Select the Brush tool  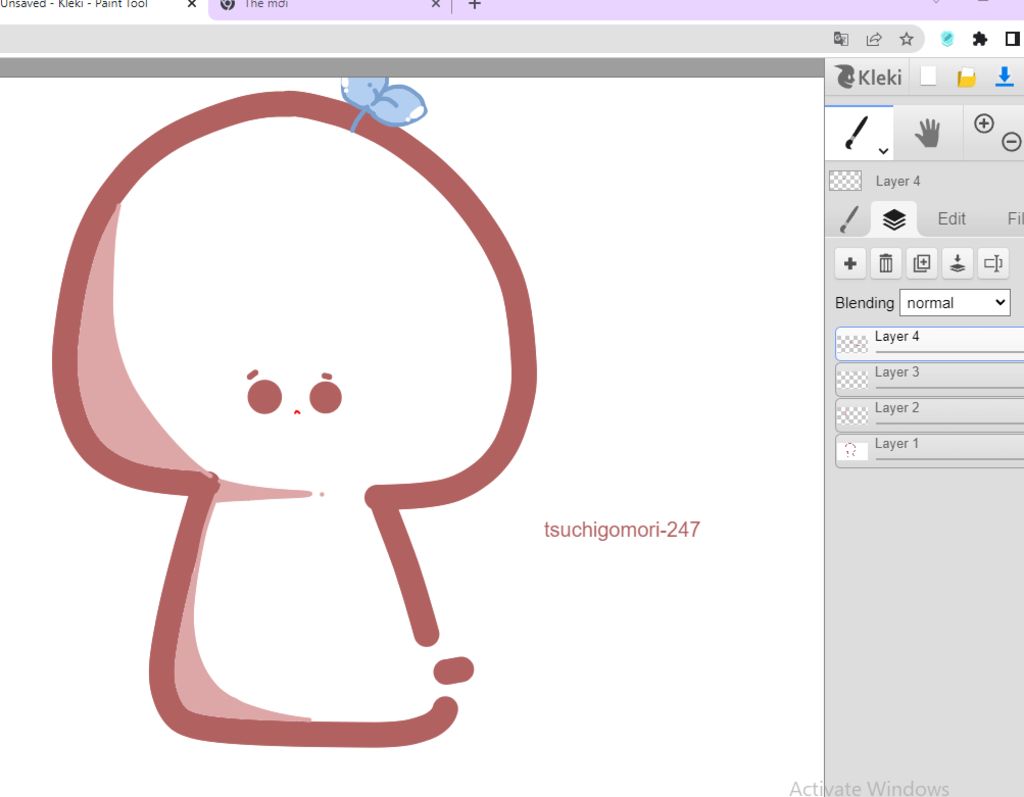tap(857, 132)
